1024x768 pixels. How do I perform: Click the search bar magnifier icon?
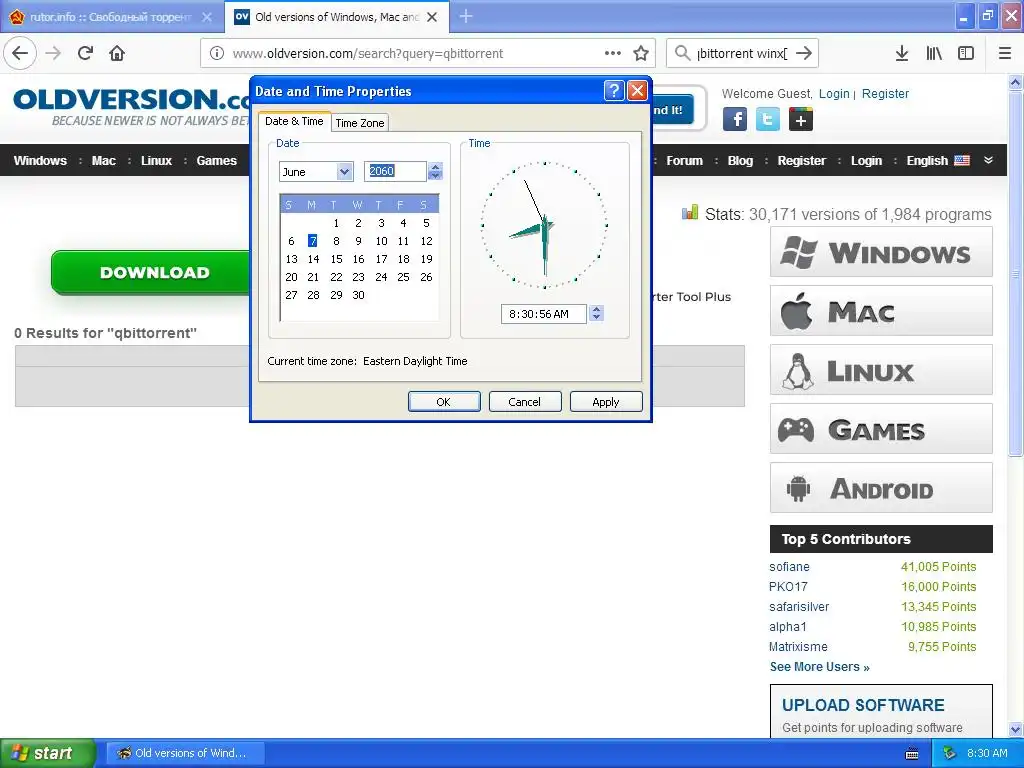click(x=682, y=53)
